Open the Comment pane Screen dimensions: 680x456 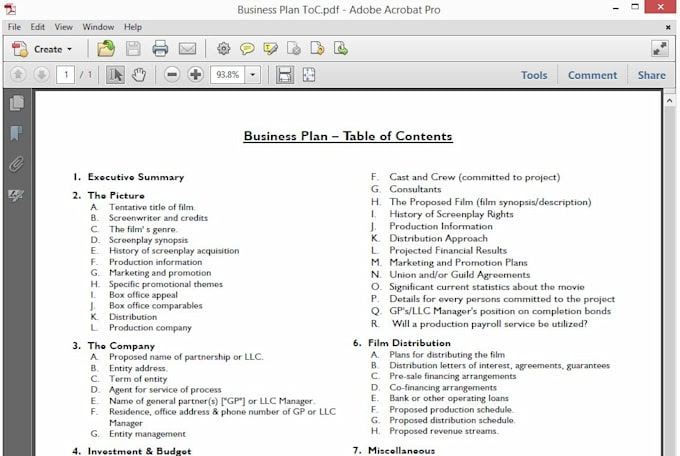click(592, 75)
